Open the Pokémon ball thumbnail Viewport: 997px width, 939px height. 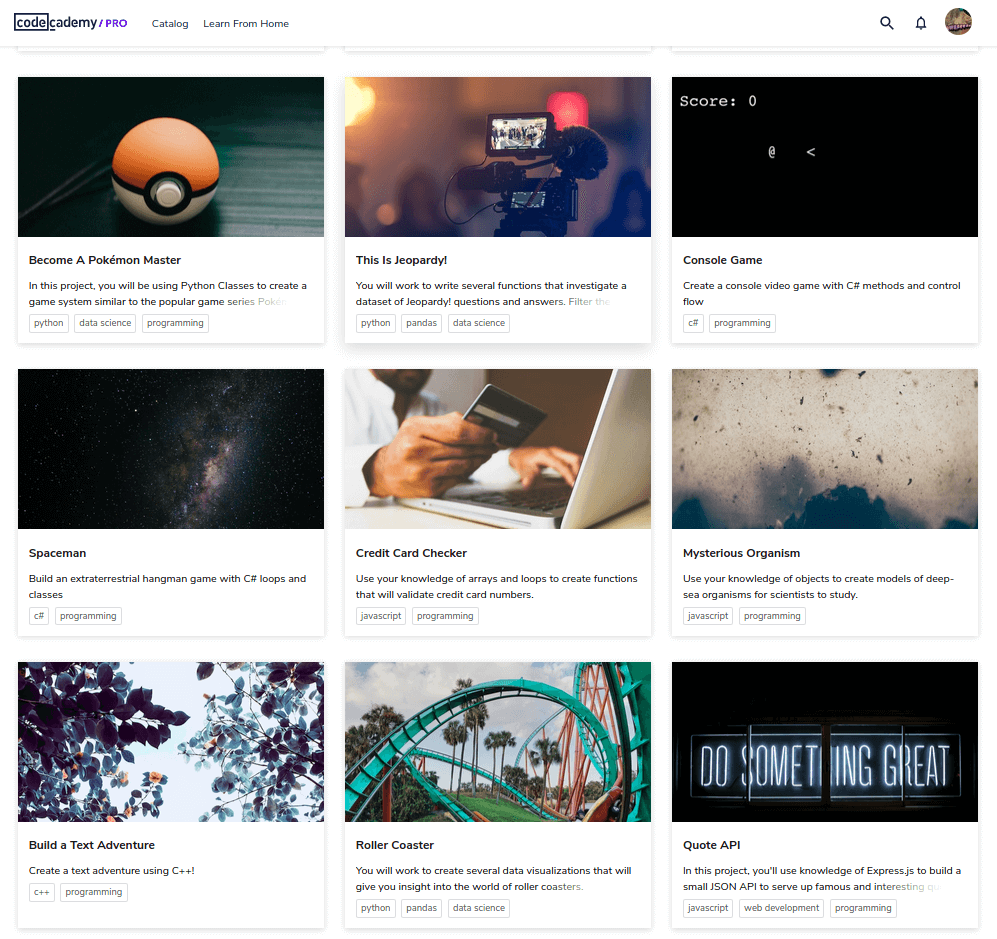[x=171, y=157]
